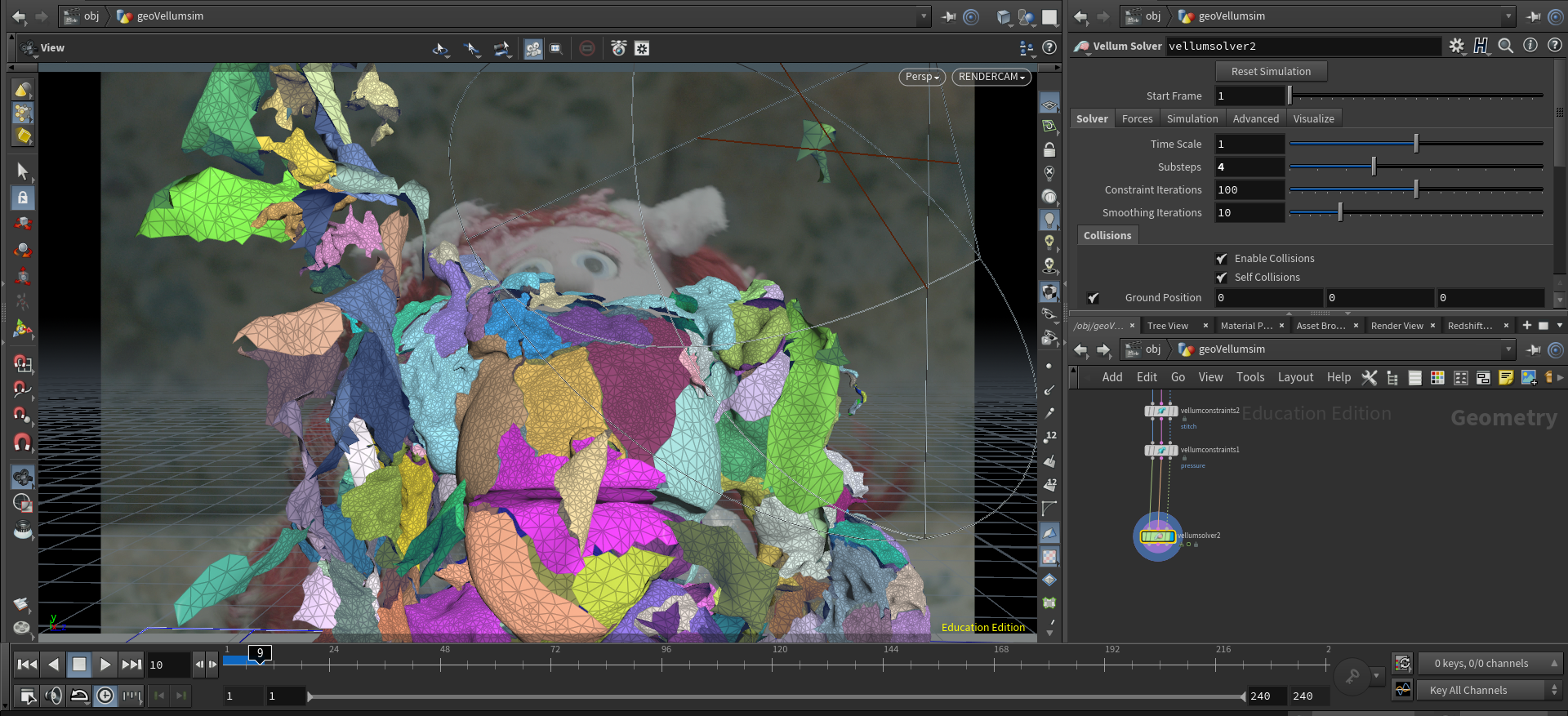1568x716 pixels.
Task: Jump to the last frame
Action: [131, 665]
